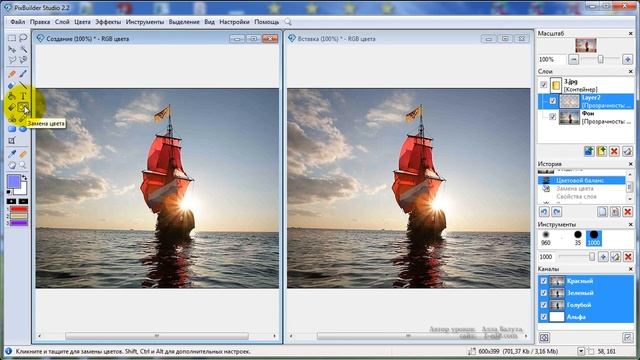Delete brush with red X in Инструменты panel
640x360 pixels.
[x=628, y=257]
